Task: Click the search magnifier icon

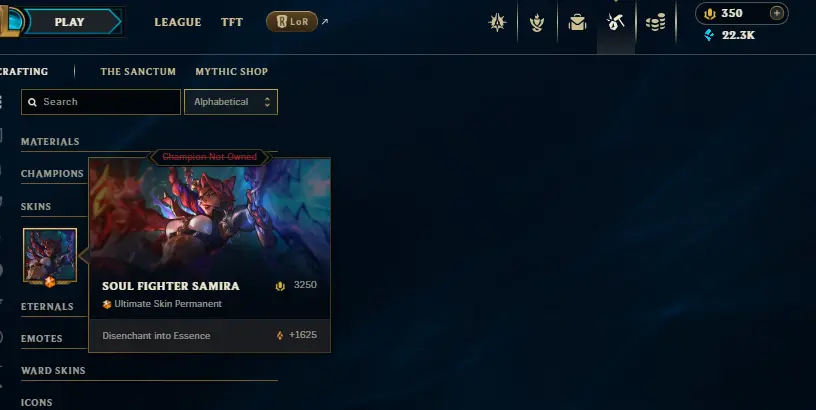Action: (x=32, y=102)
